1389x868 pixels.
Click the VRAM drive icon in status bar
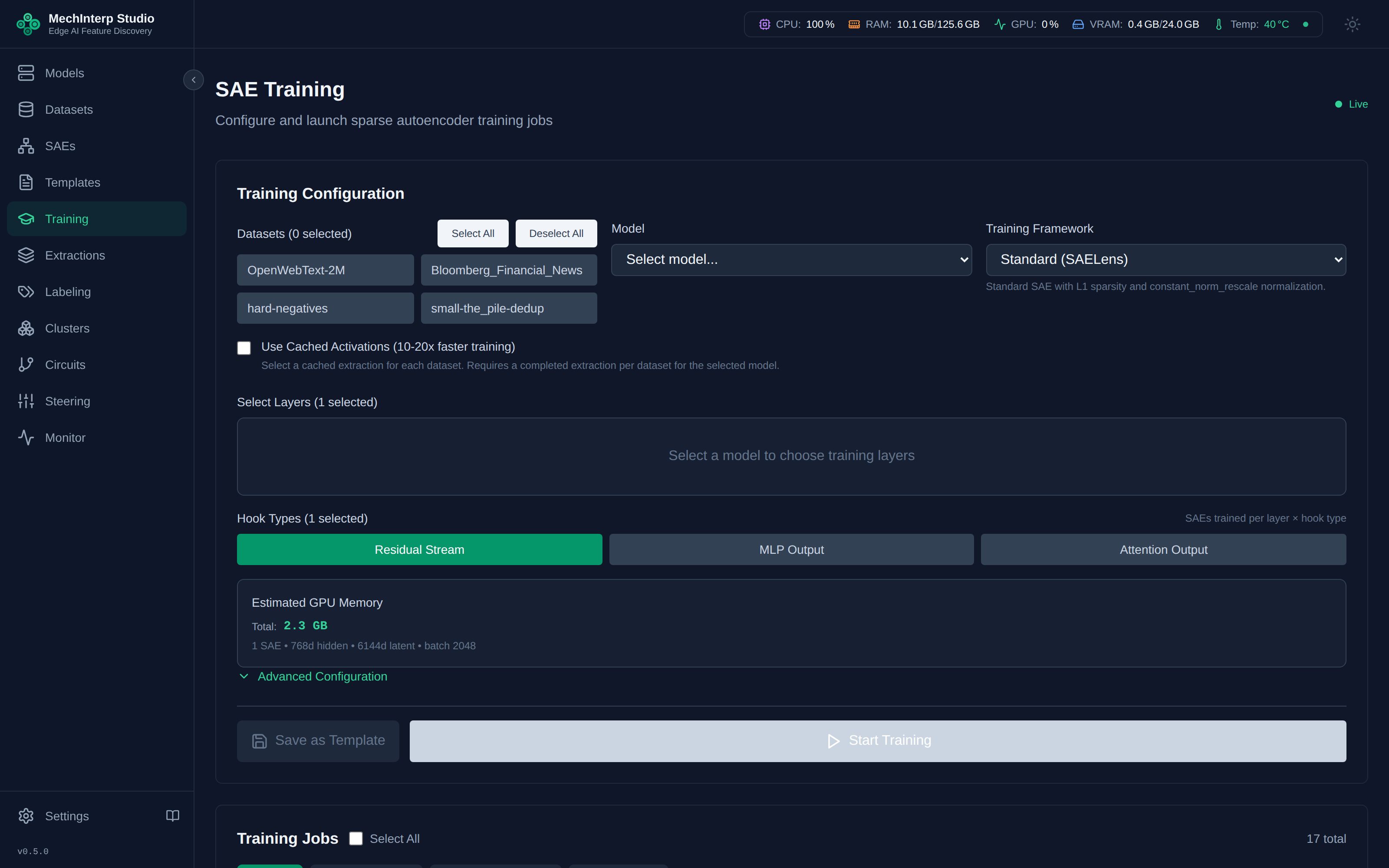(1078, 24)
